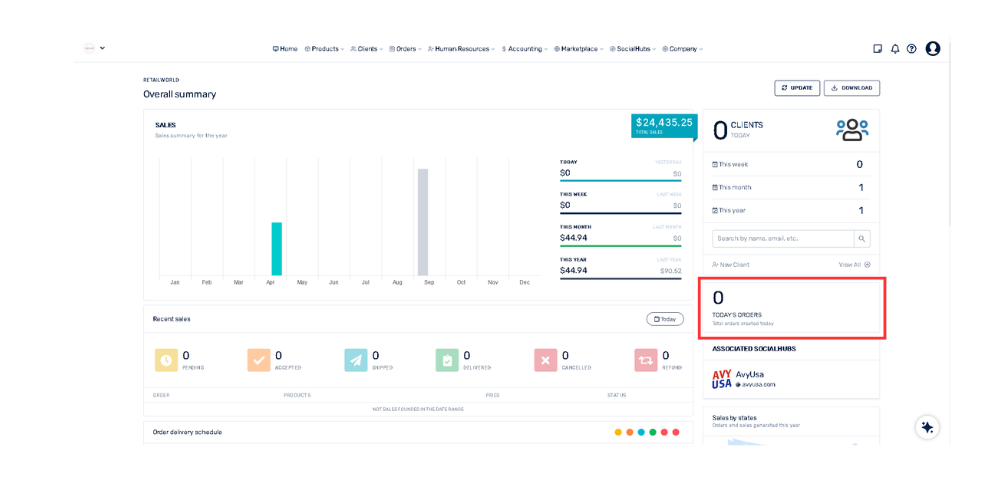Open the sparkle AI assistant button

927,427
